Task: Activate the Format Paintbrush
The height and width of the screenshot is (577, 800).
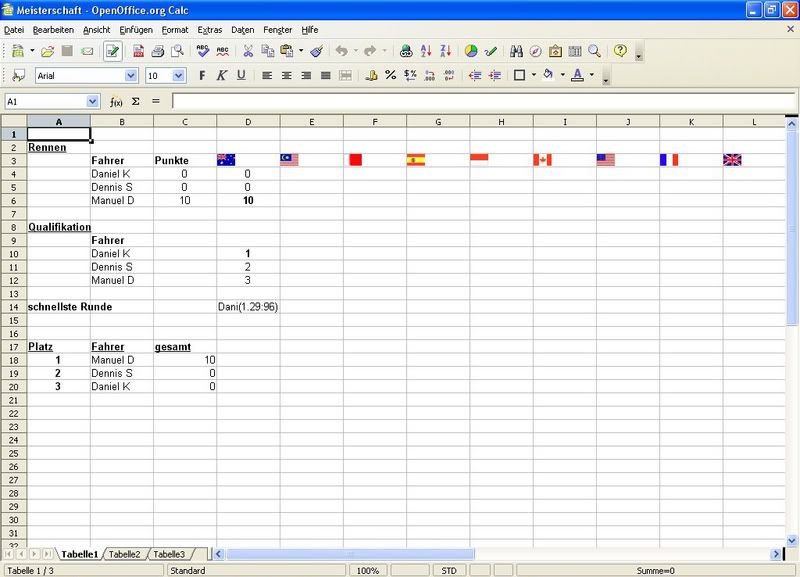Action: 316,51
